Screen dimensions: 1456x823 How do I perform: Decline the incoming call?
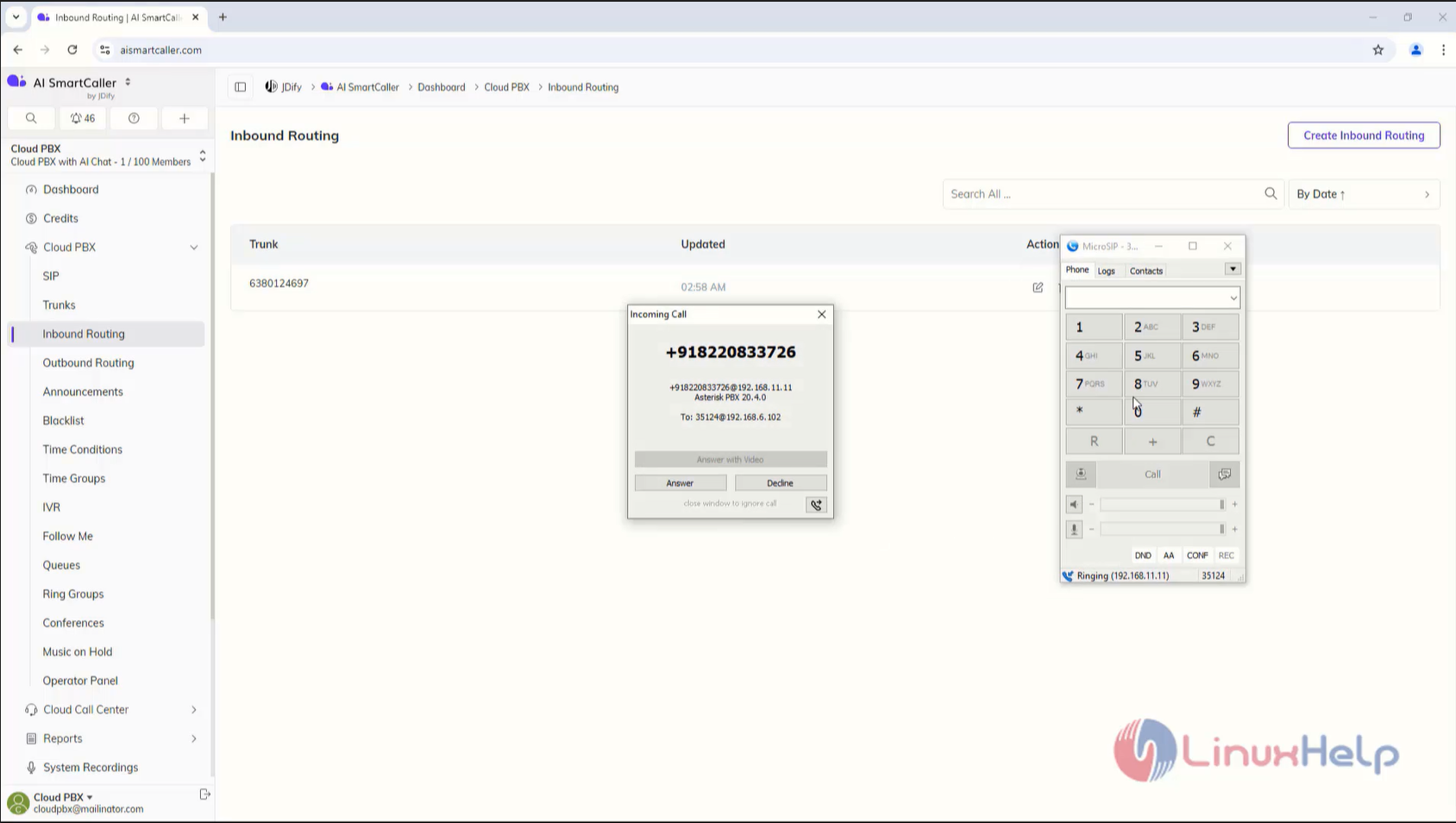pos(780,483)
